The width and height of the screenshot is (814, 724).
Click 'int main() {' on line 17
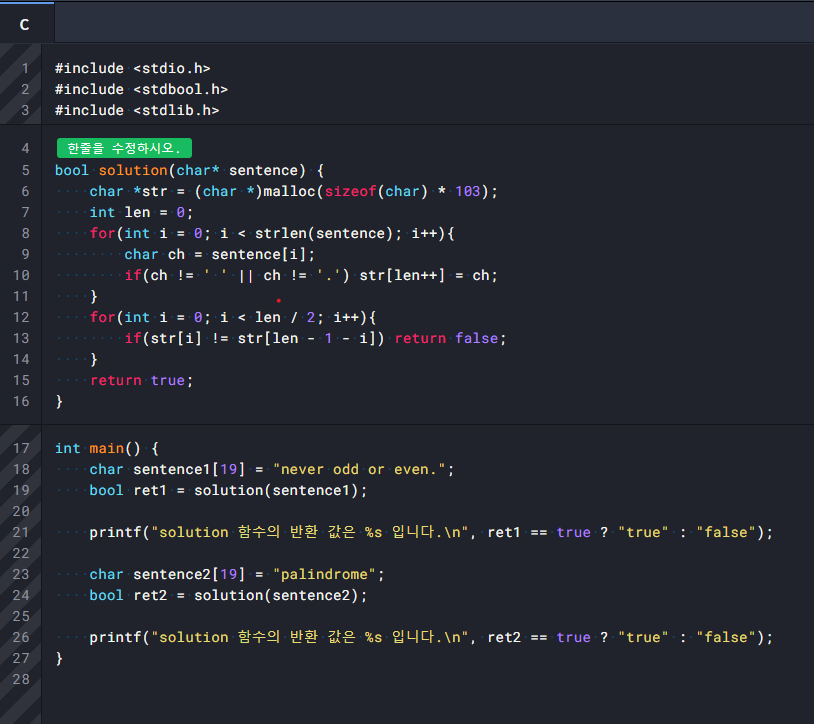106,448
